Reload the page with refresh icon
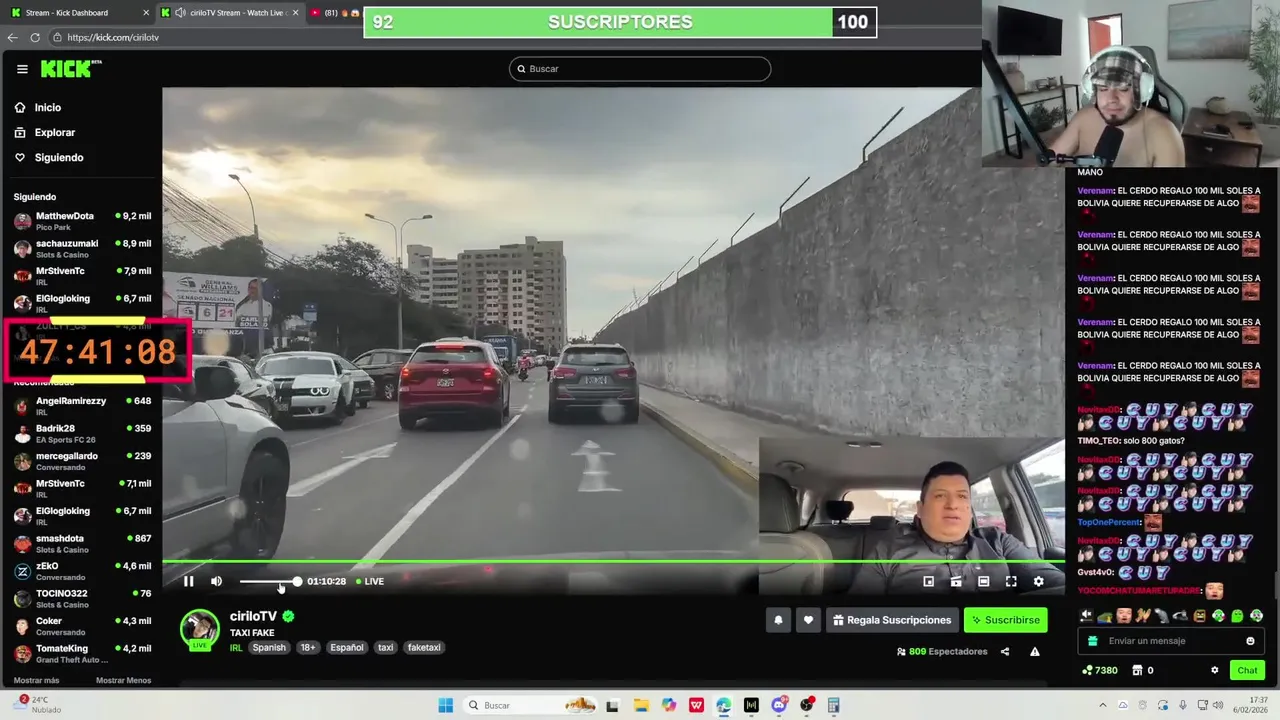The image size is (1280, 720). [35, 37]
